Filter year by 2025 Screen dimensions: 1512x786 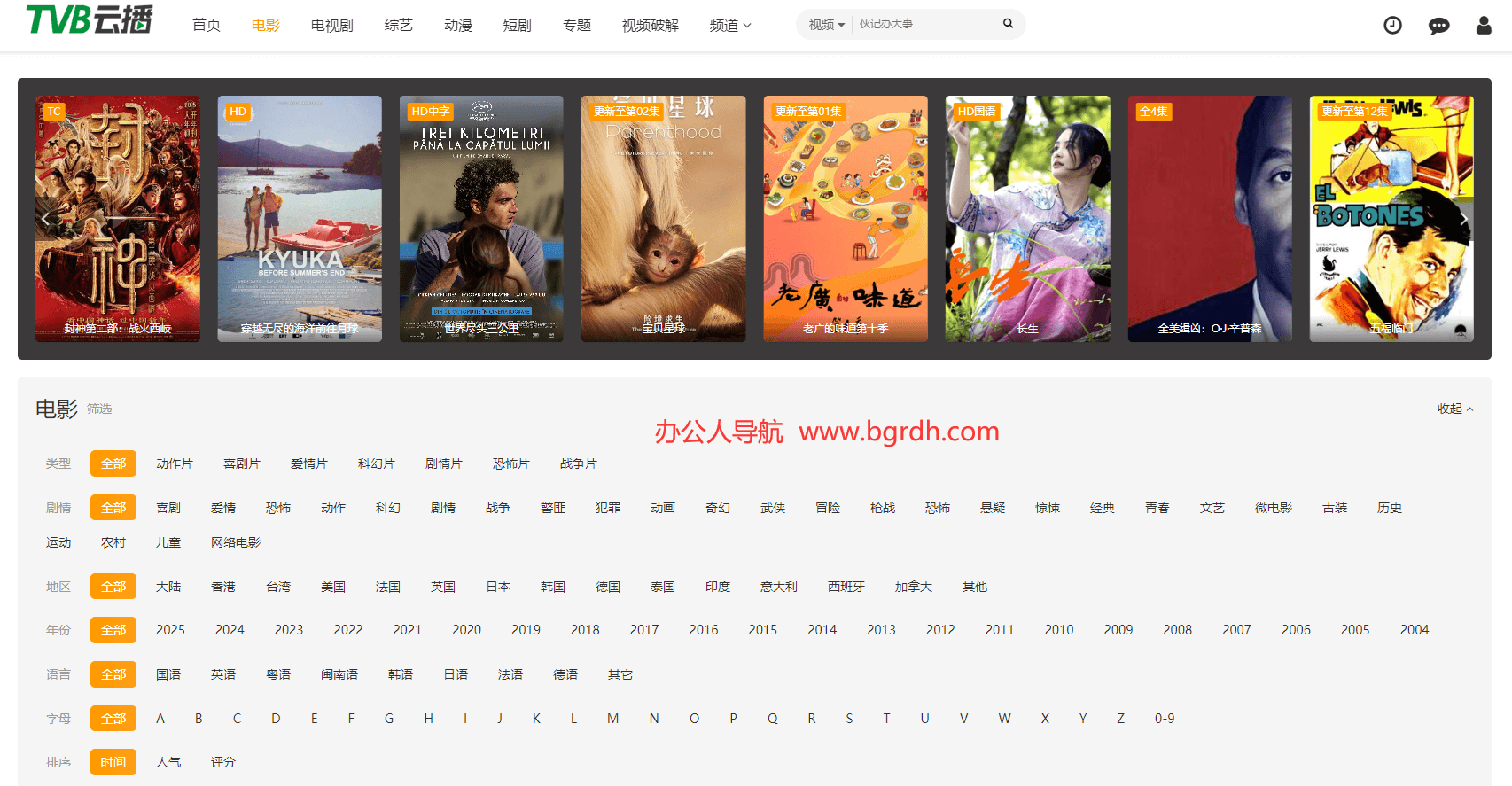pos(170,630)
